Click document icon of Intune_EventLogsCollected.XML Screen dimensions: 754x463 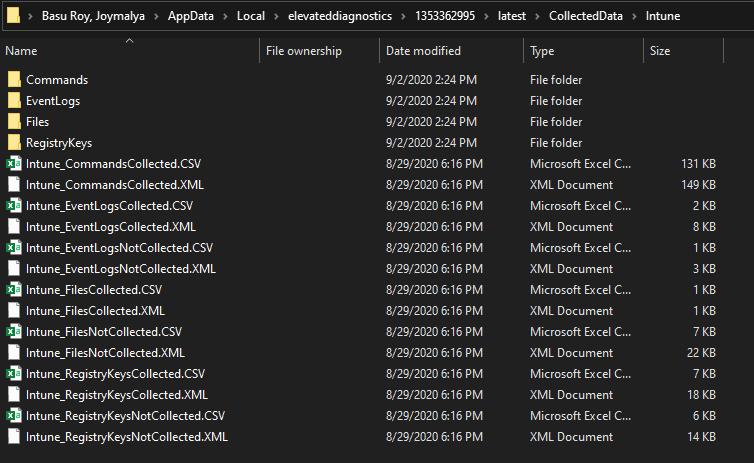[14, 227]
